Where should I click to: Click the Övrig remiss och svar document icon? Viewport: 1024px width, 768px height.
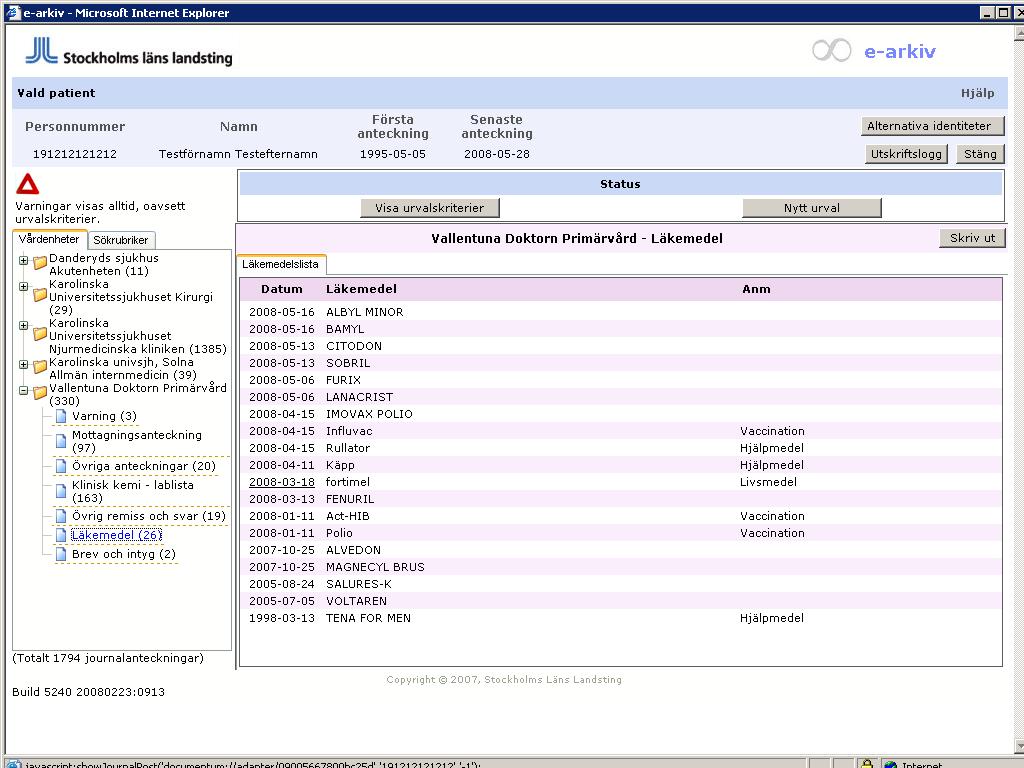tap(61, 516)
